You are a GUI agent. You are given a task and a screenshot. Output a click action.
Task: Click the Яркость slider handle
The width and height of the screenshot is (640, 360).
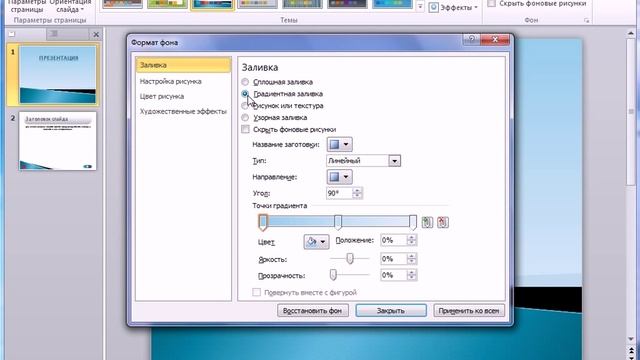click(x=350, y=258)
